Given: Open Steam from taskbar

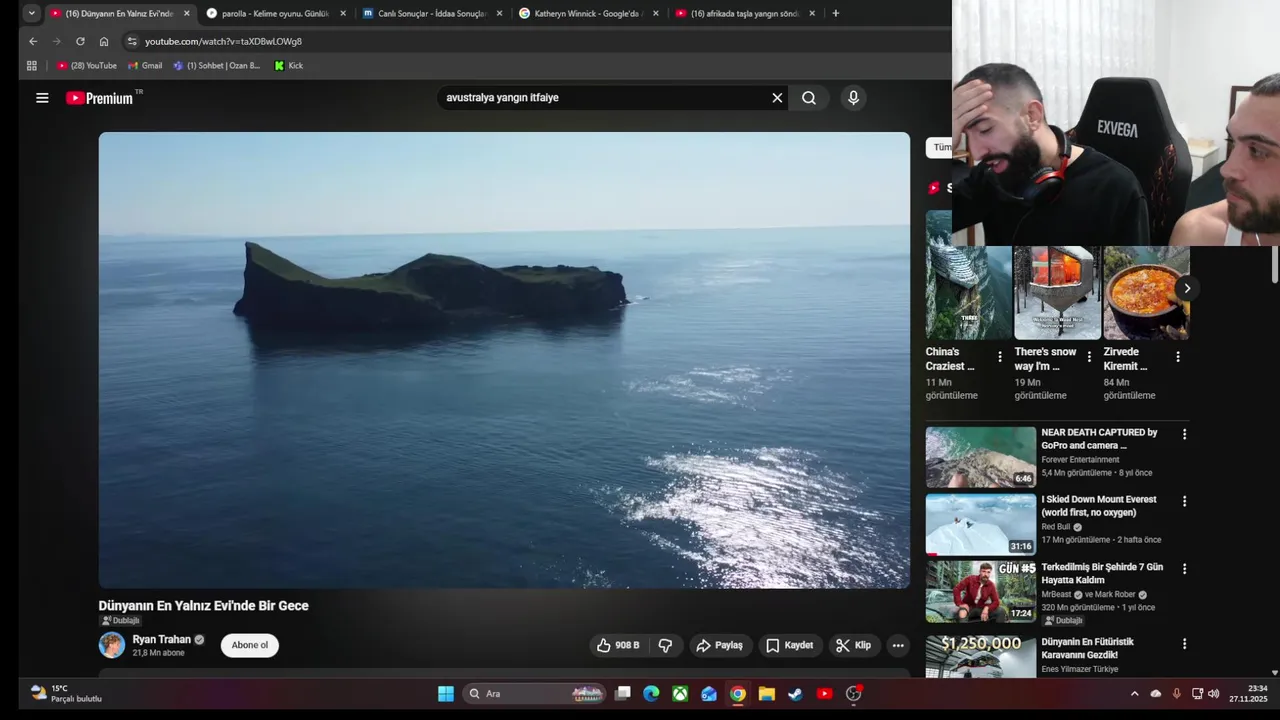Looking at the screenshot, I should [795, 694].
